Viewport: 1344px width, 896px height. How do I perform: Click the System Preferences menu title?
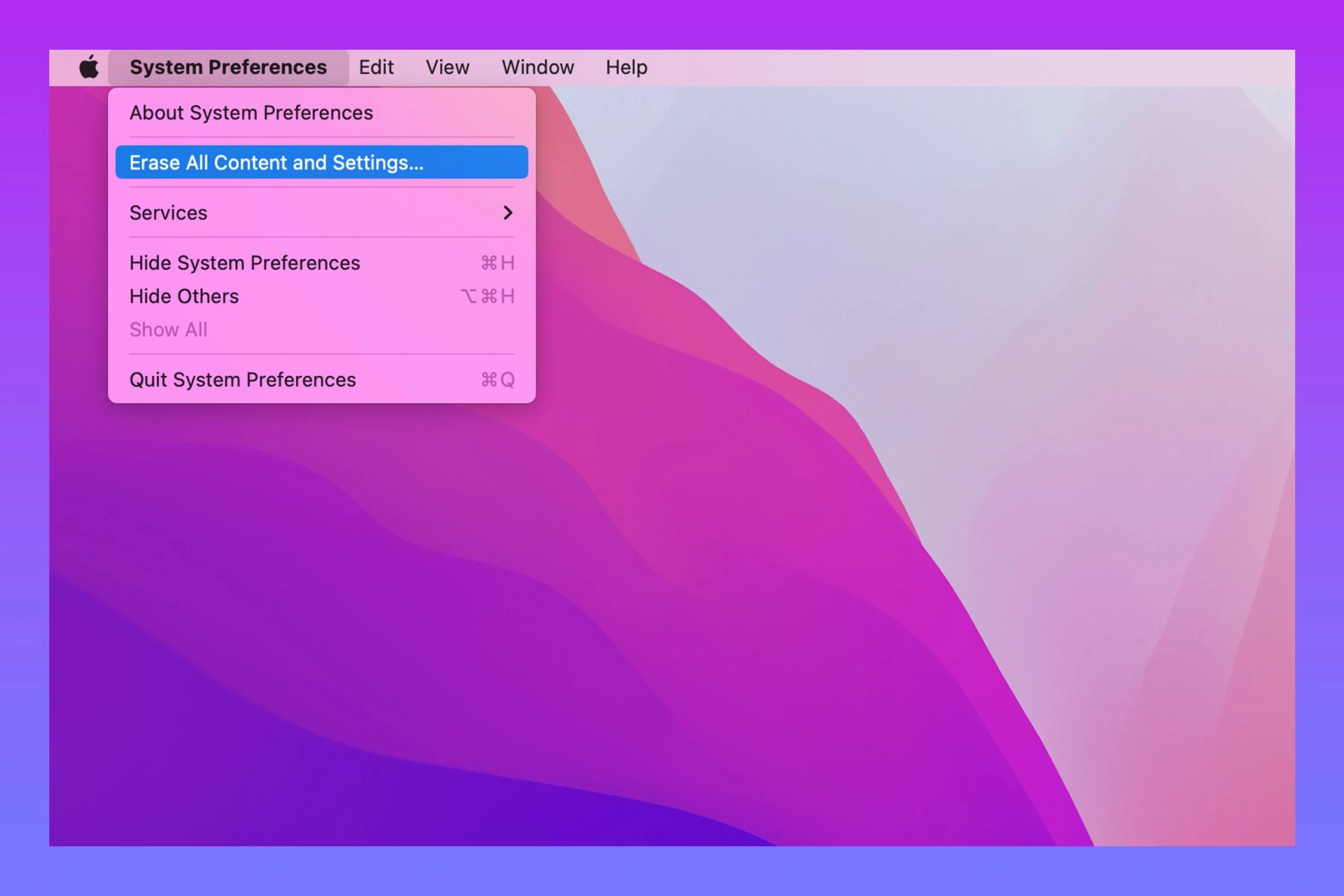point(228,67)
